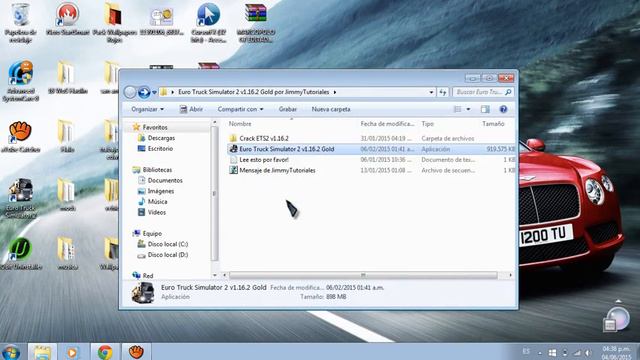Click the Explorer back navigation button
The width and height of the screenshot is (640, 360).
[130, 92]
